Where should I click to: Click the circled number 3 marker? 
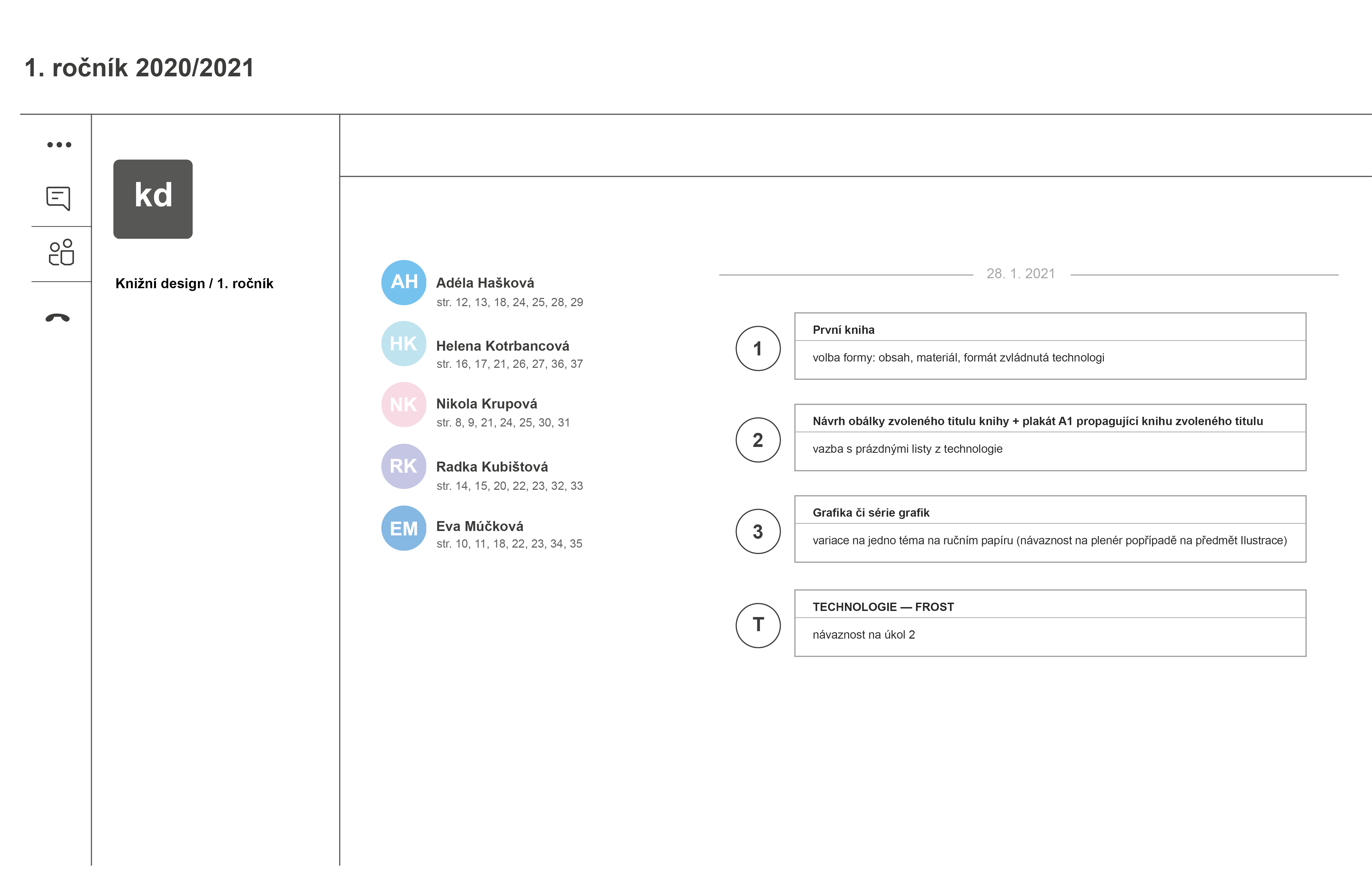pyautogui.click(x=757, y=532)
